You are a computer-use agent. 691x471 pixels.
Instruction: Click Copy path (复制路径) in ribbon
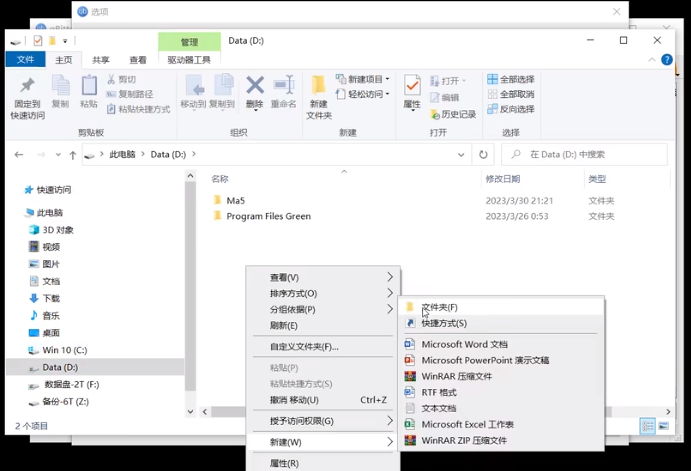130,94
